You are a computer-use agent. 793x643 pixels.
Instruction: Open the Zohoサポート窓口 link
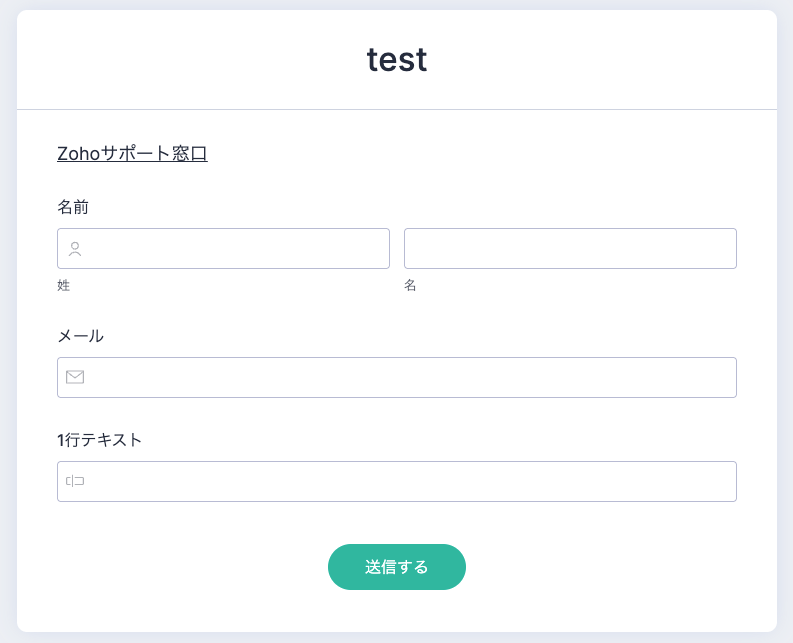click(132, 154)
